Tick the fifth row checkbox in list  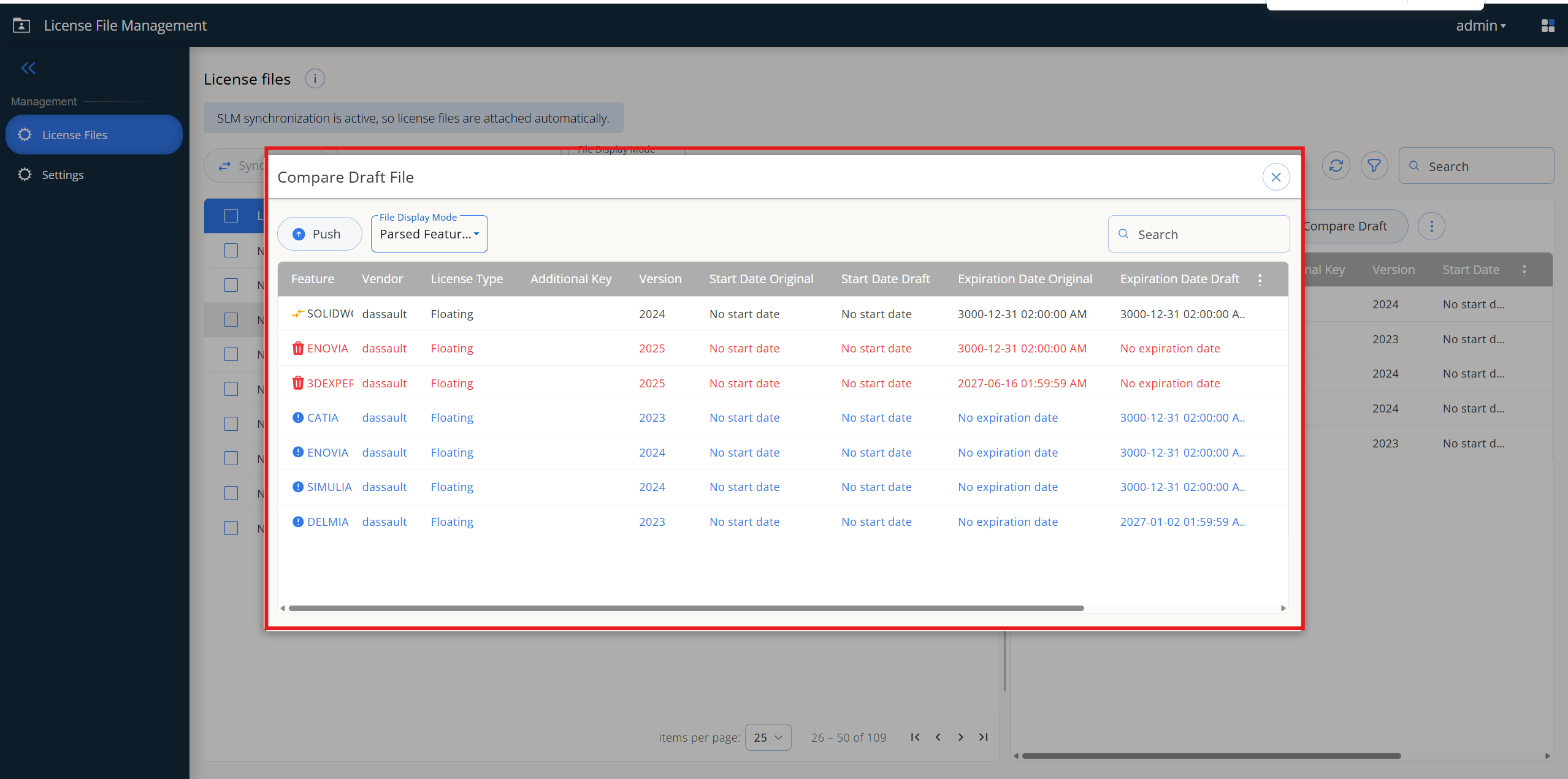click(x=231, y=389)
